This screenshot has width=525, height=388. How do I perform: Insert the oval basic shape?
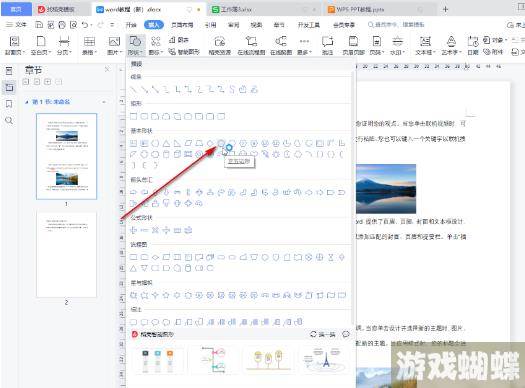click(x=155, y=143)
